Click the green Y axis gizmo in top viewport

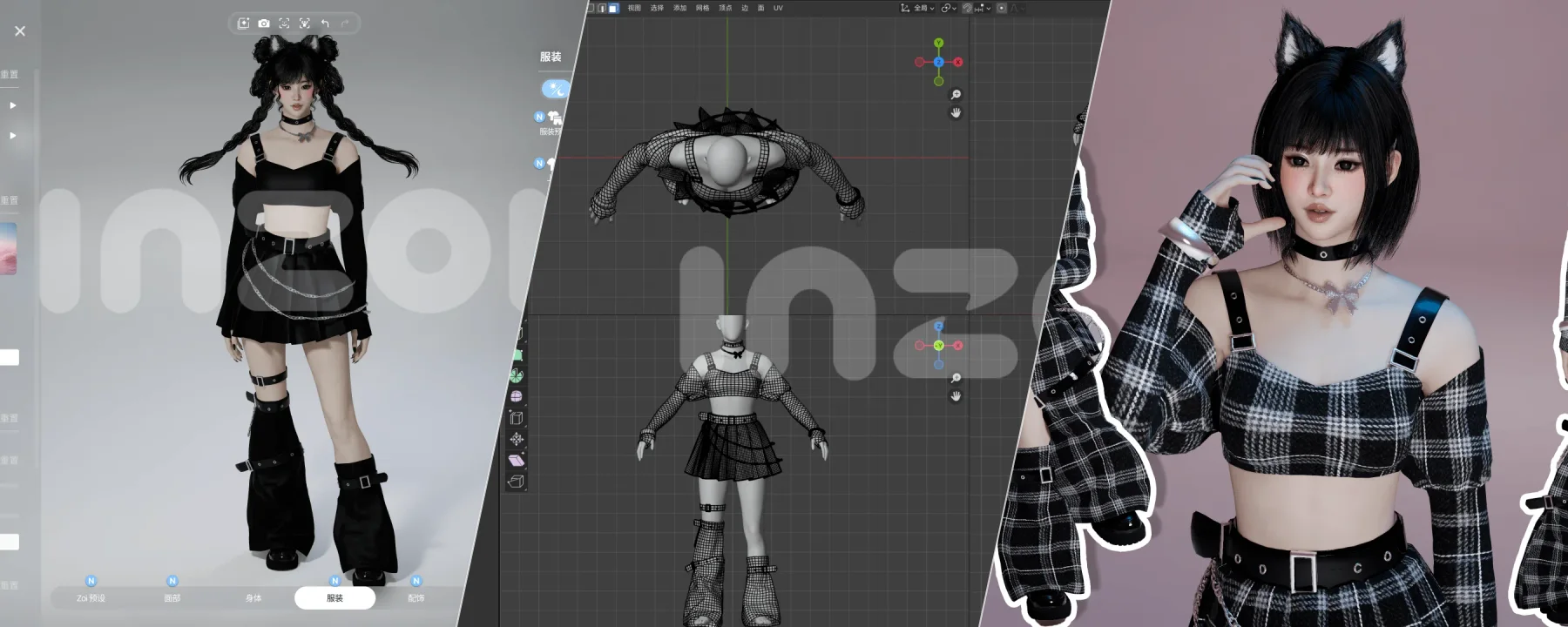tap(938, 43)
